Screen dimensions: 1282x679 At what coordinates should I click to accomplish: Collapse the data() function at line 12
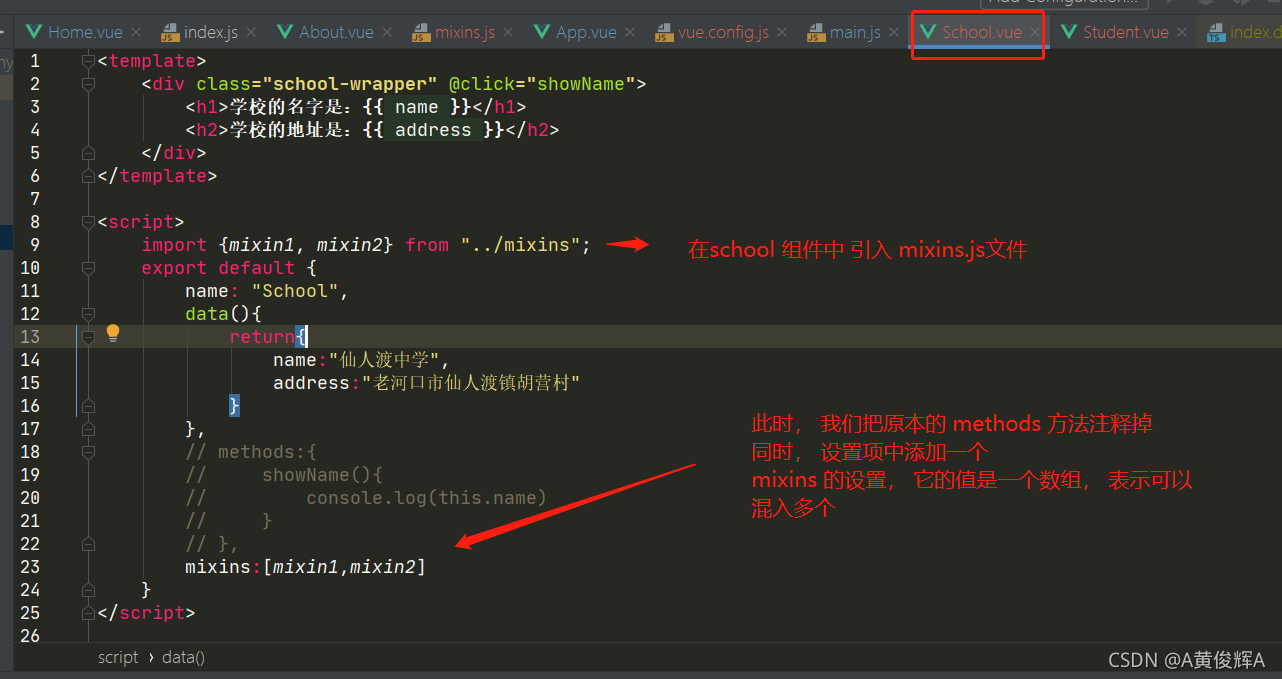(88, 314)
